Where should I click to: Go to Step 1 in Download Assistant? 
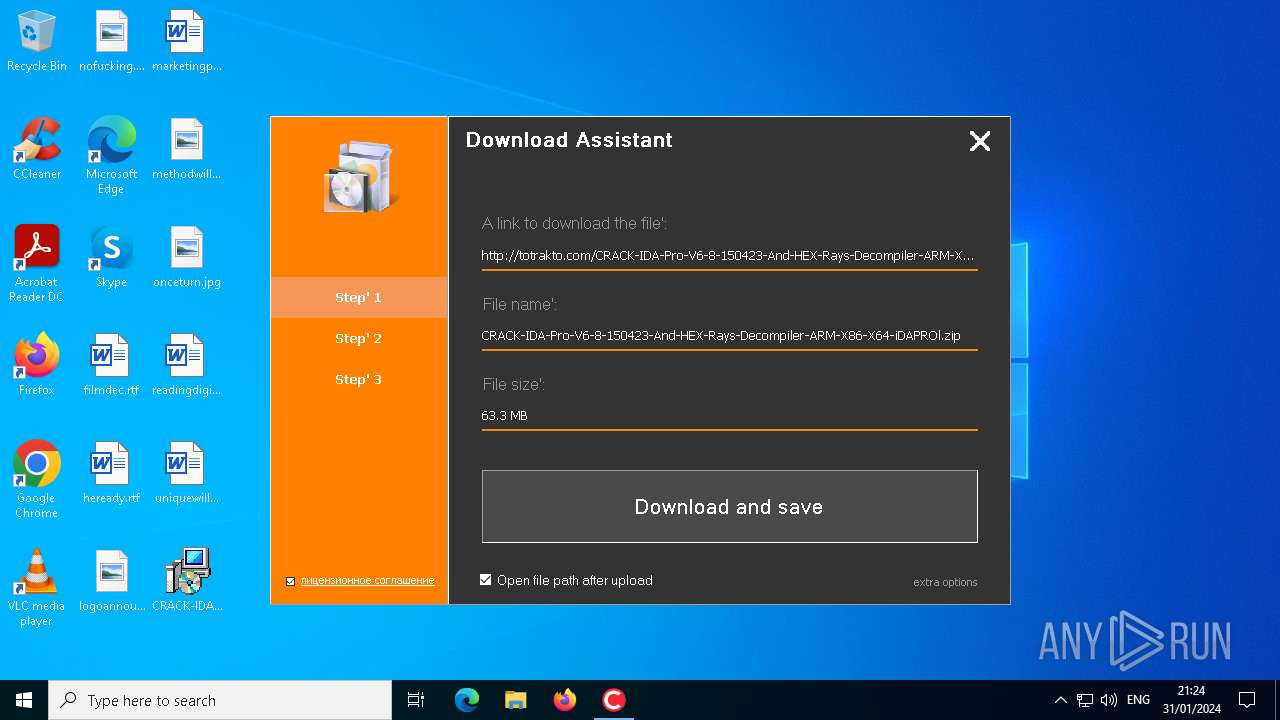point(359,297)
